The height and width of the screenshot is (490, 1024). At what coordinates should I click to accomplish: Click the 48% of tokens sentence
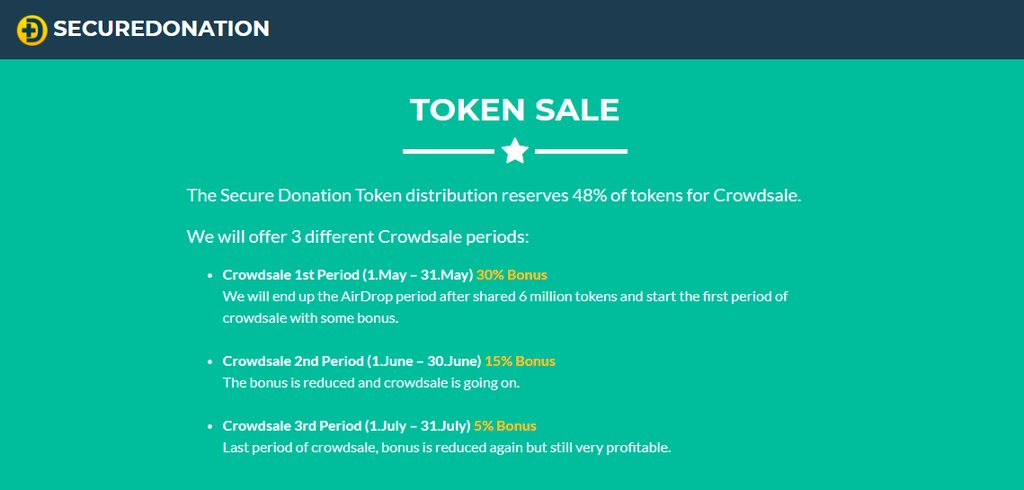point(494,195)
